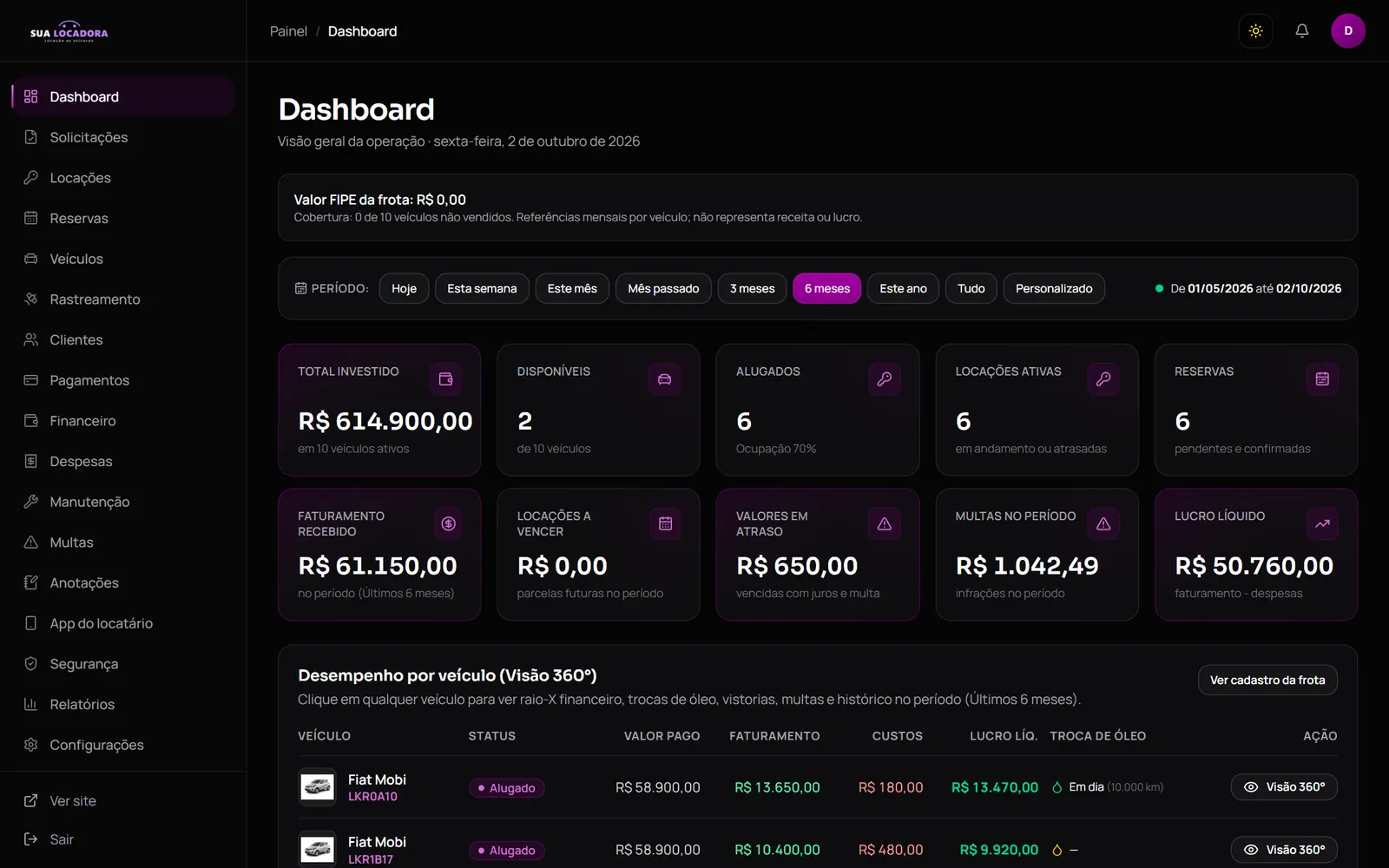
Task: Click the Lucro Líquido trend icon
Action: click(1322, 523)
